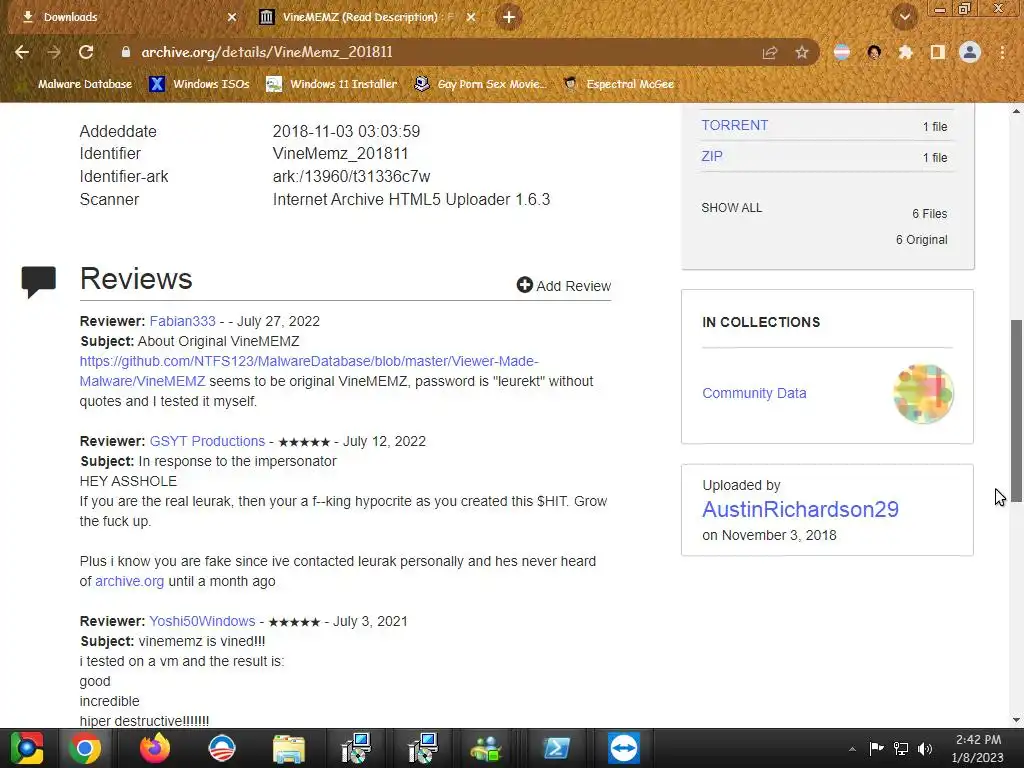
Task: Open the Start menu button
Action: (27, 748)
